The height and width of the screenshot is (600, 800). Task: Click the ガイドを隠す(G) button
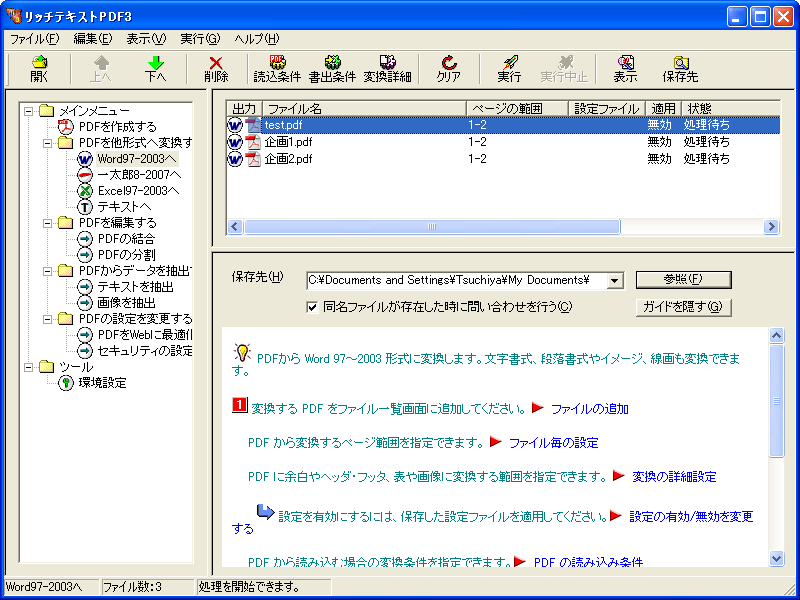click(684, 307)
